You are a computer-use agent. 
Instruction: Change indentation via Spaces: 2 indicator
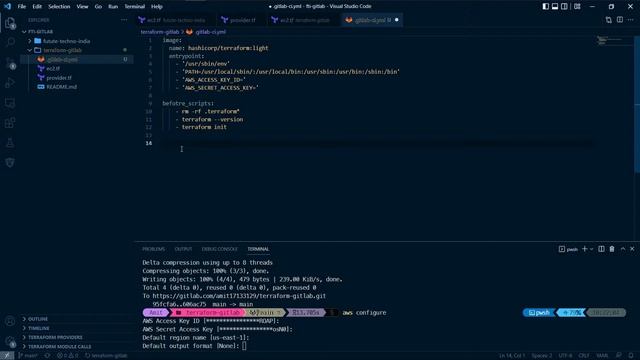pyautogui.click(x=542, y=356)
